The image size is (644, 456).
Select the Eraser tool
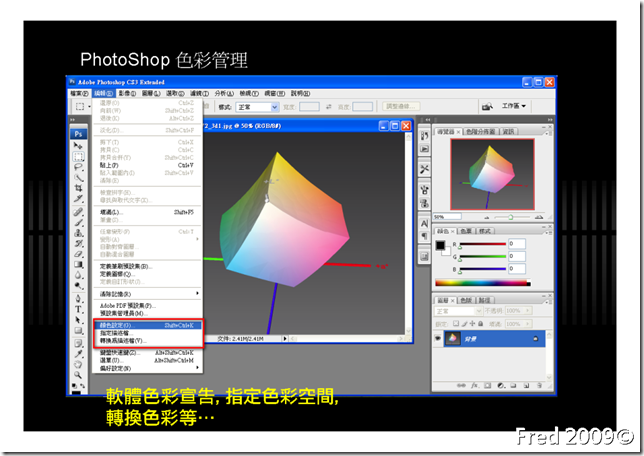click(x=78, y=254)
